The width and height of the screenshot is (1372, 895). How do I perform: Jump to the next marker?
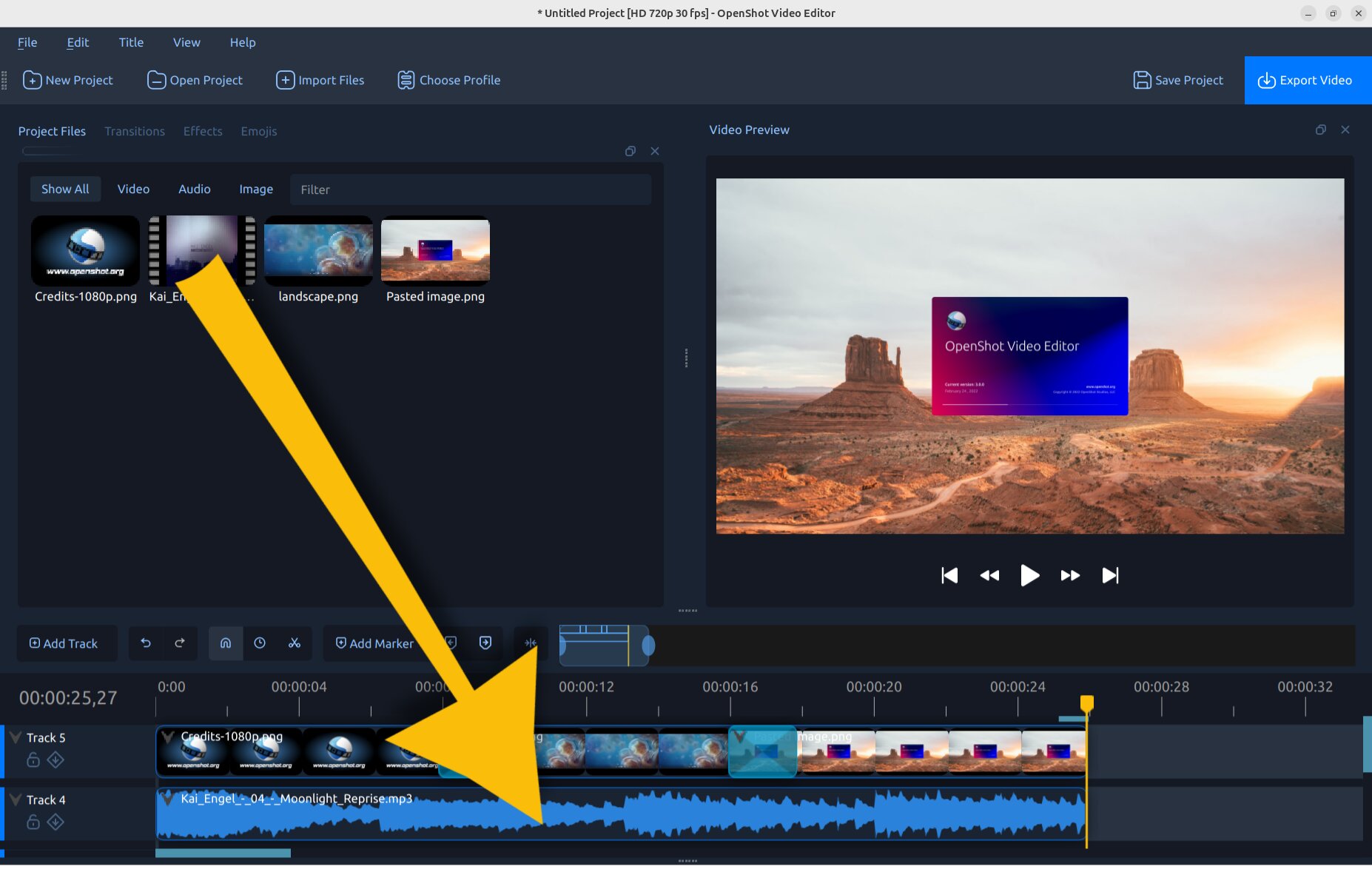(485, 643)
